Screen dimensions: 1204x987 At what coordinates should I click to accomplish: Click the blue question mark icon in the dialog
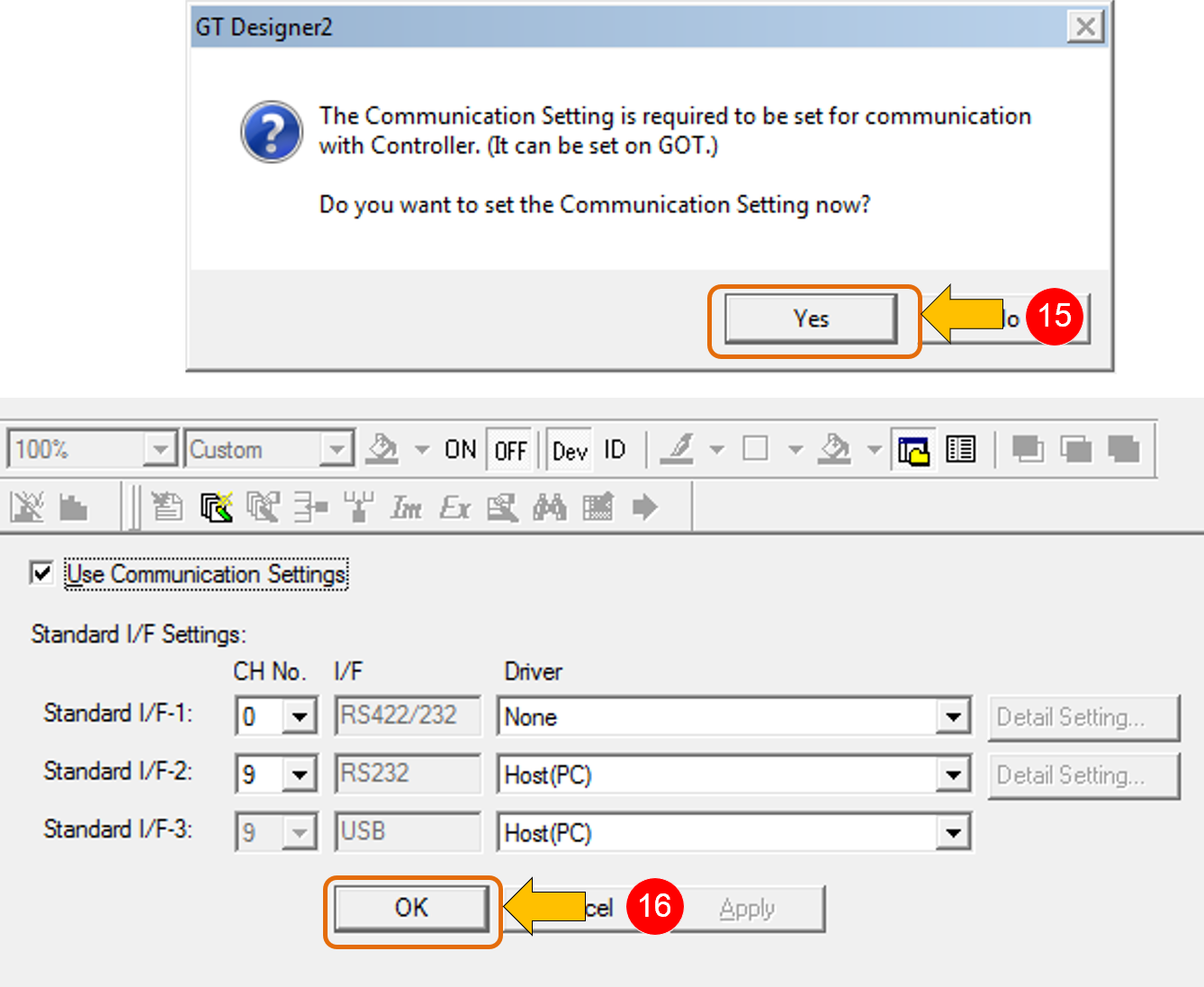272,131
